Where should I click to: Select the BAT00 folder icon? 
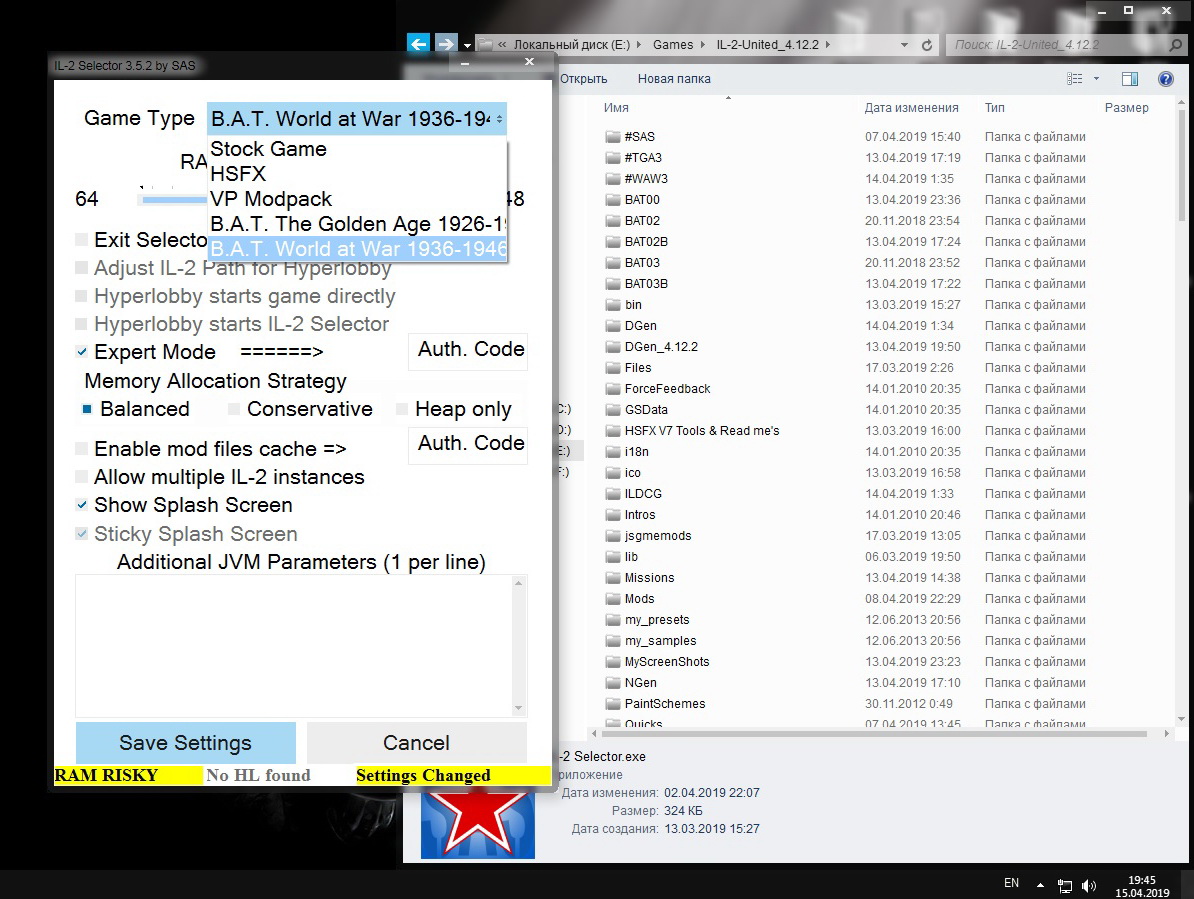(613, 199)
